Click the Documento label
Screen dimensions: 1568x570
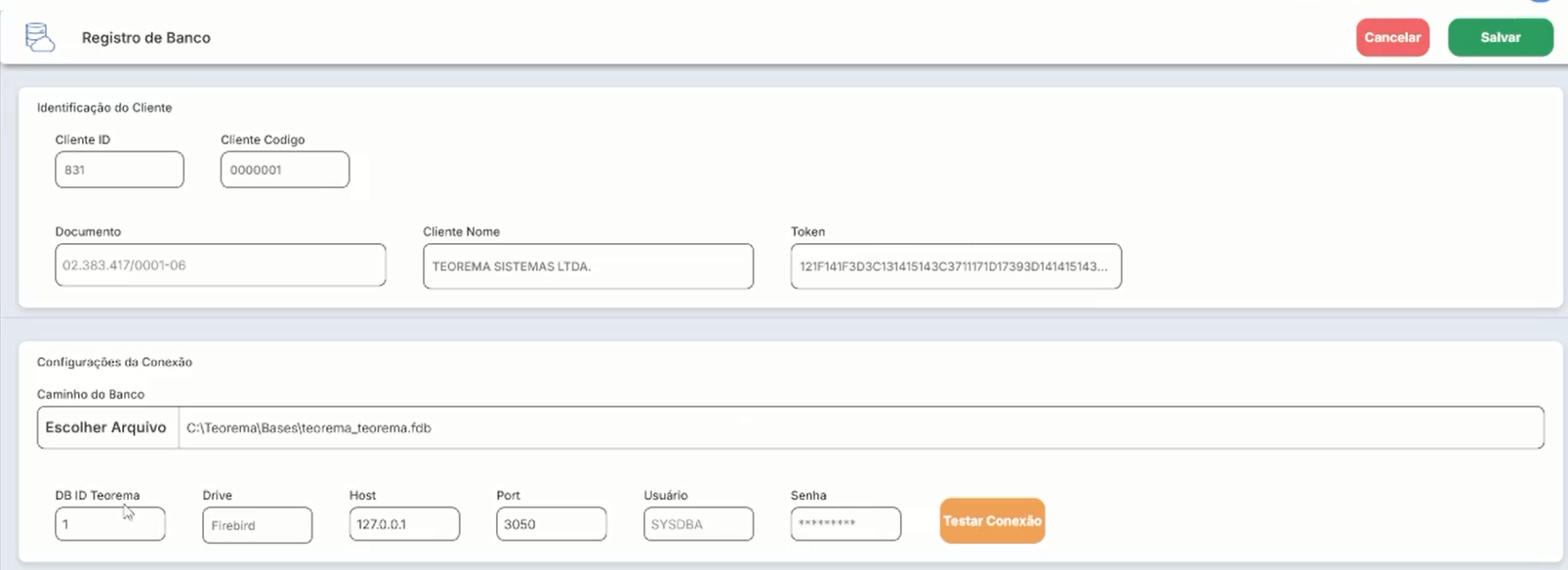pos(88,231)
